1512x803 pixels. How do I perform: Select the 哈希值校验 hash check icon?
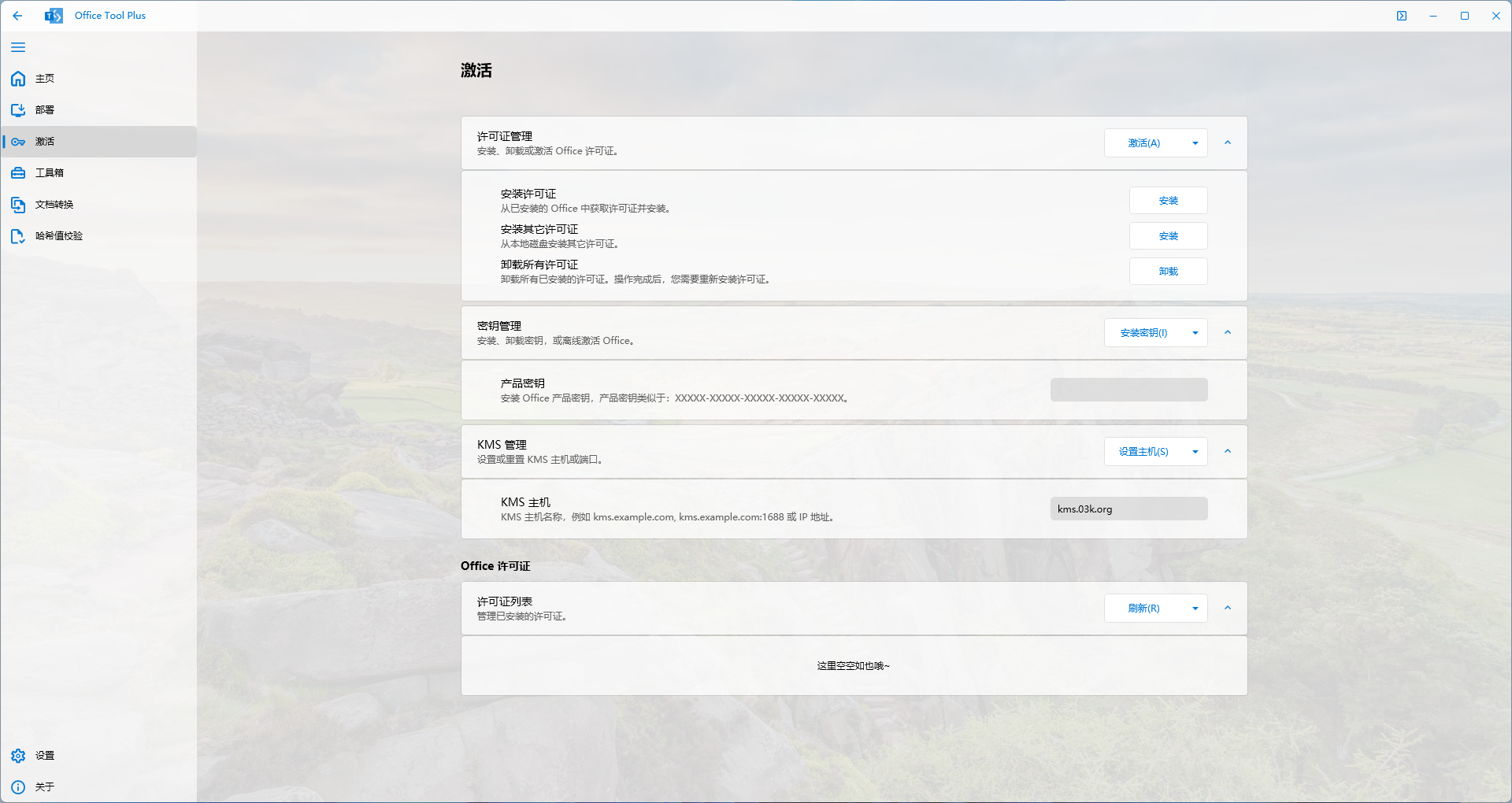point(17,235)
